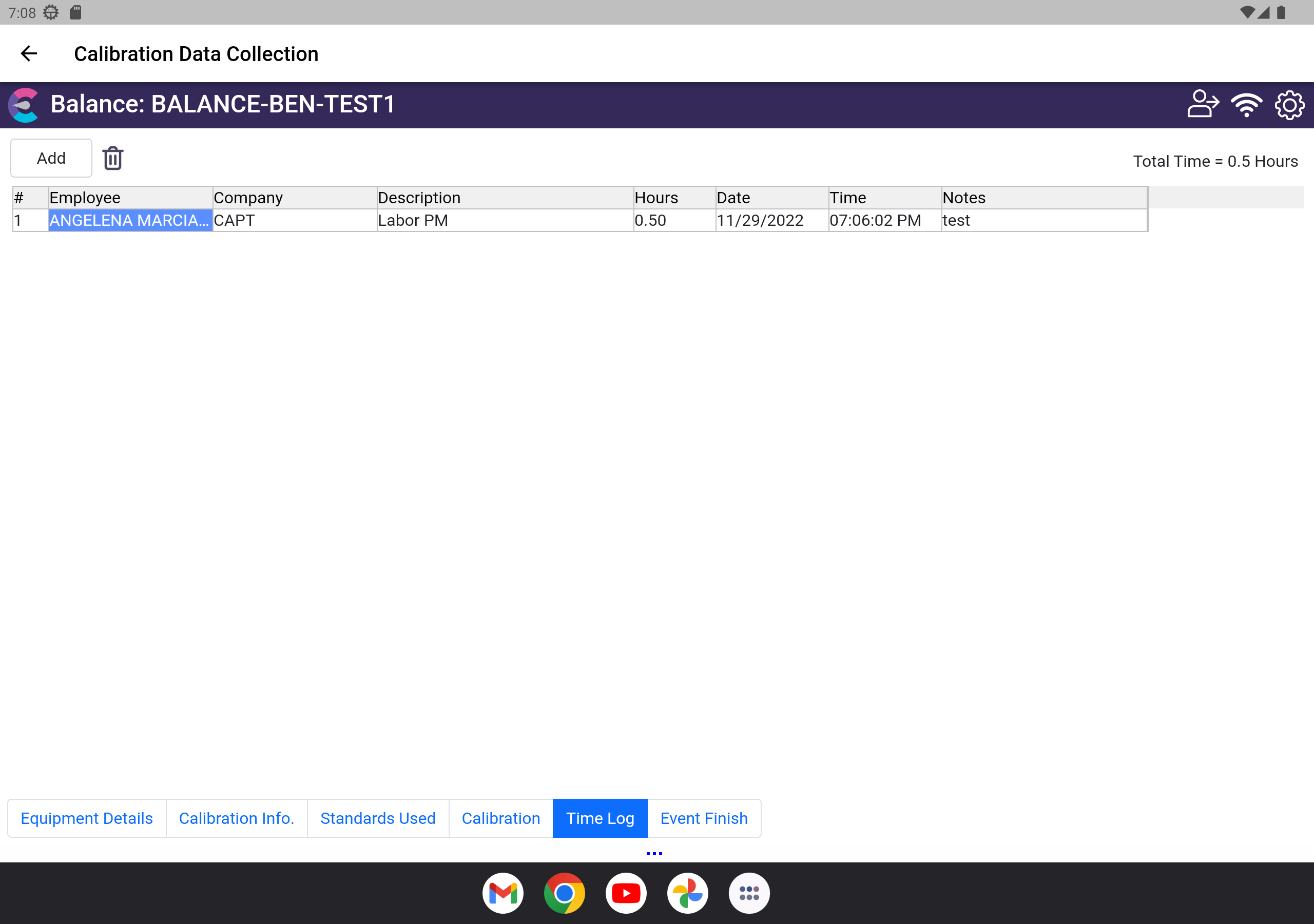The image size is (1314, 924).
Task: Open the user logout icon
Action: point(1203,104)
